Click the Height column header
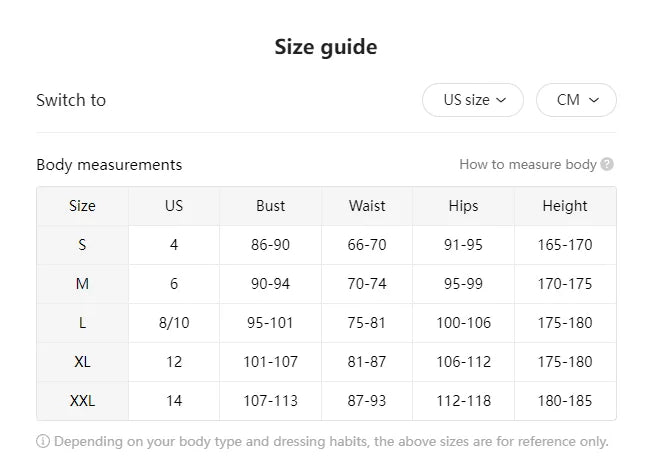 tap(565, 206)
